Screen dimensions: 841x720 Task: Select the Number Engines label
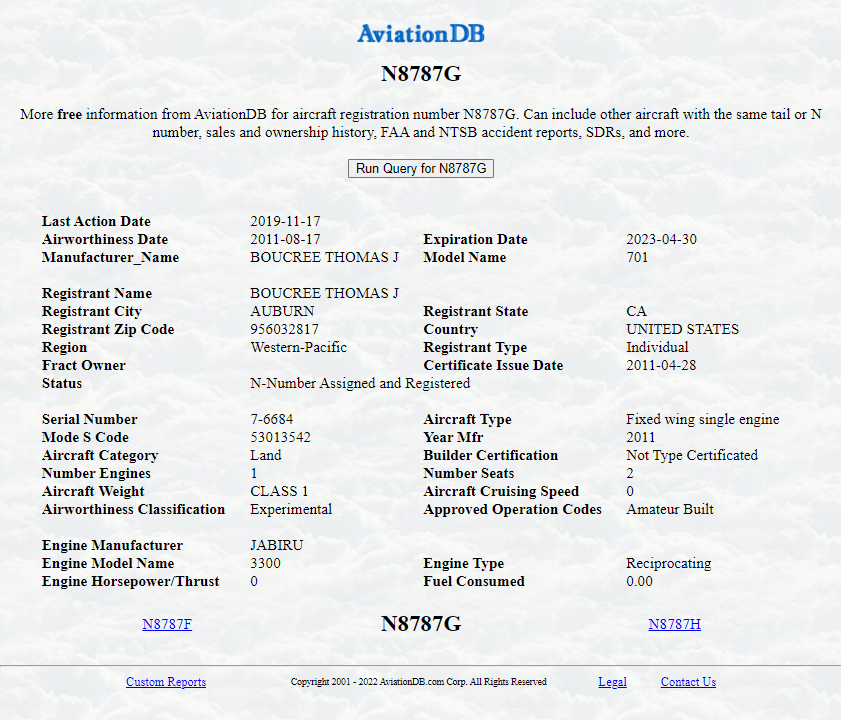pos(96,473)
